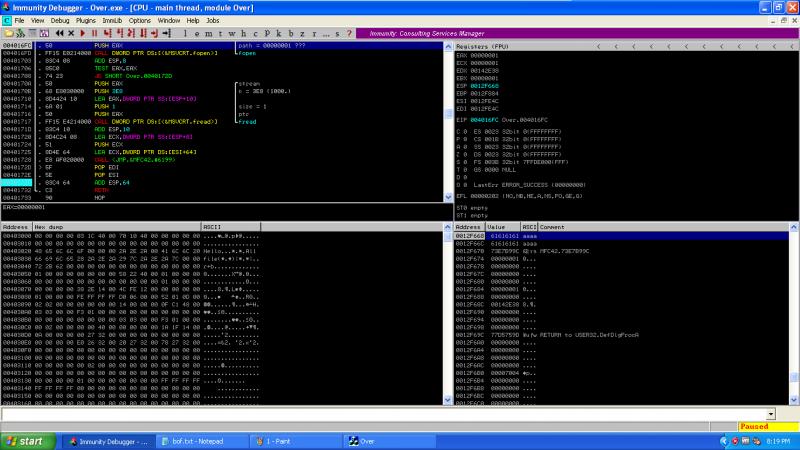800x450 pixels.
Task: Click stack pane scroll up arrow
Action: pyautogui.click(x=794, y=227)
